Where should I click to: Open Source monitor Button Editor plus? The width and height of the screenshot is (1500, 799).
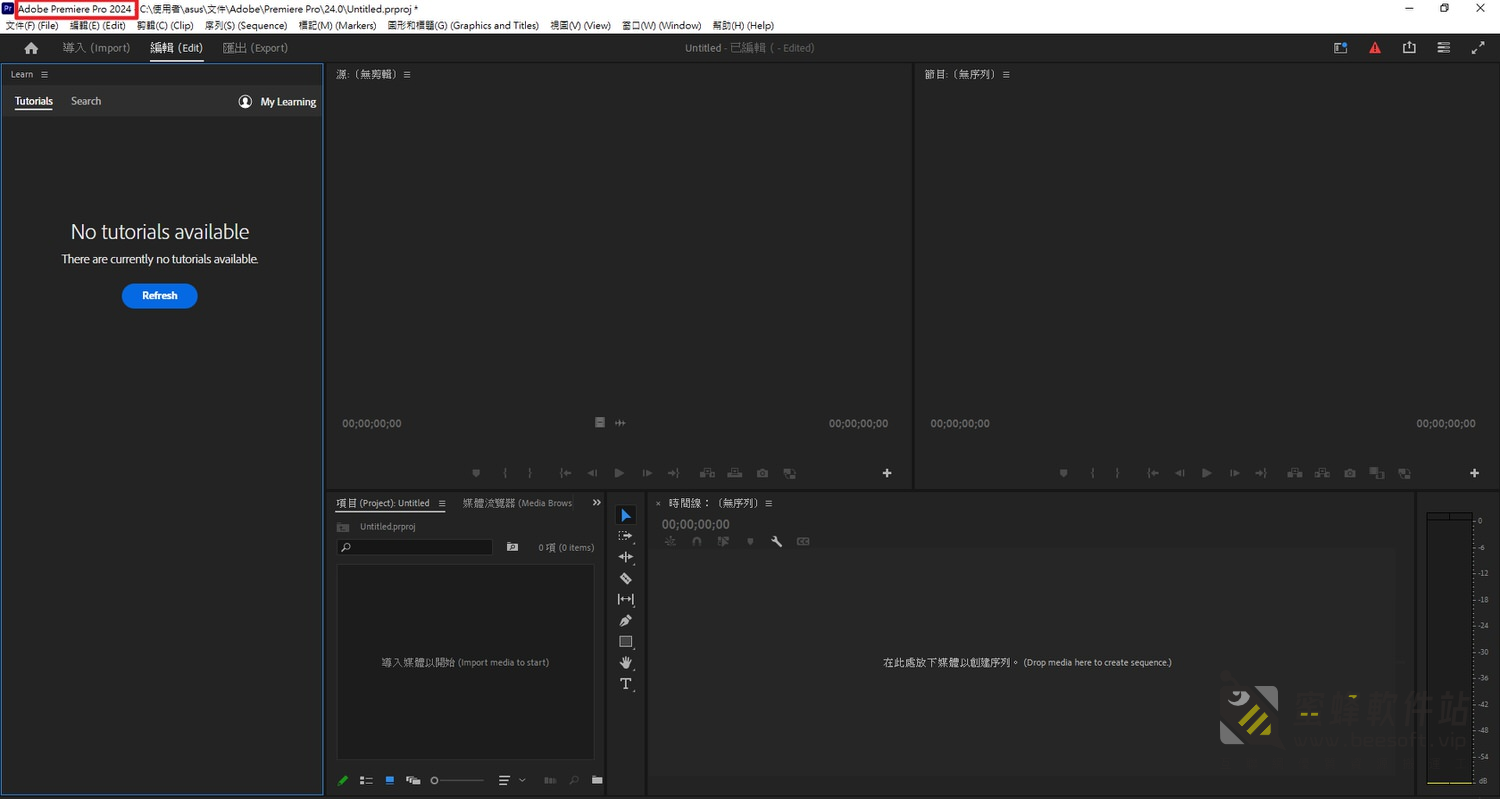(887, 473)
